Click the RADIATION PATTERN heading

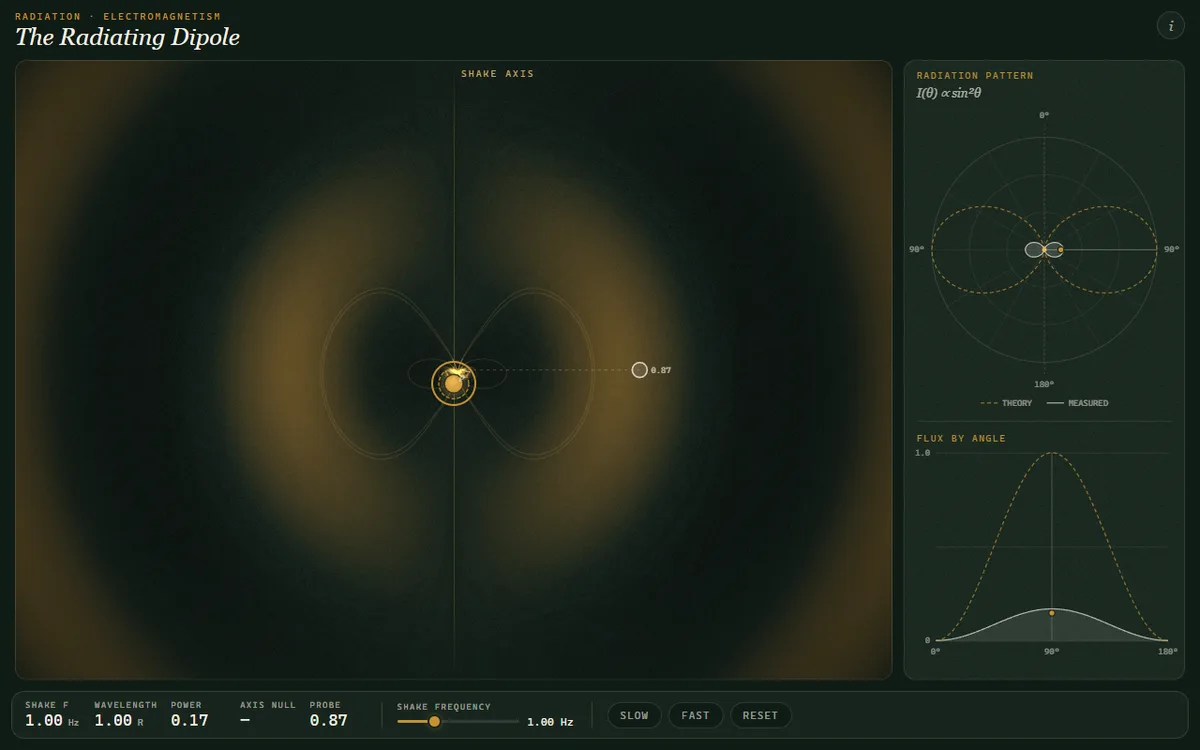975,76
